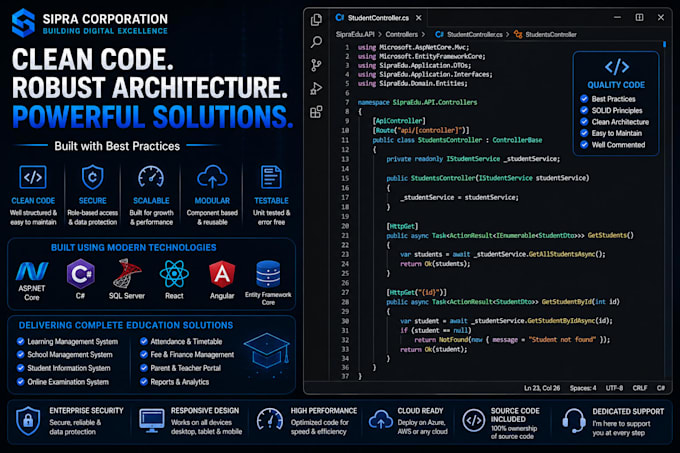Click the GetStudents method name

[607, 235]
